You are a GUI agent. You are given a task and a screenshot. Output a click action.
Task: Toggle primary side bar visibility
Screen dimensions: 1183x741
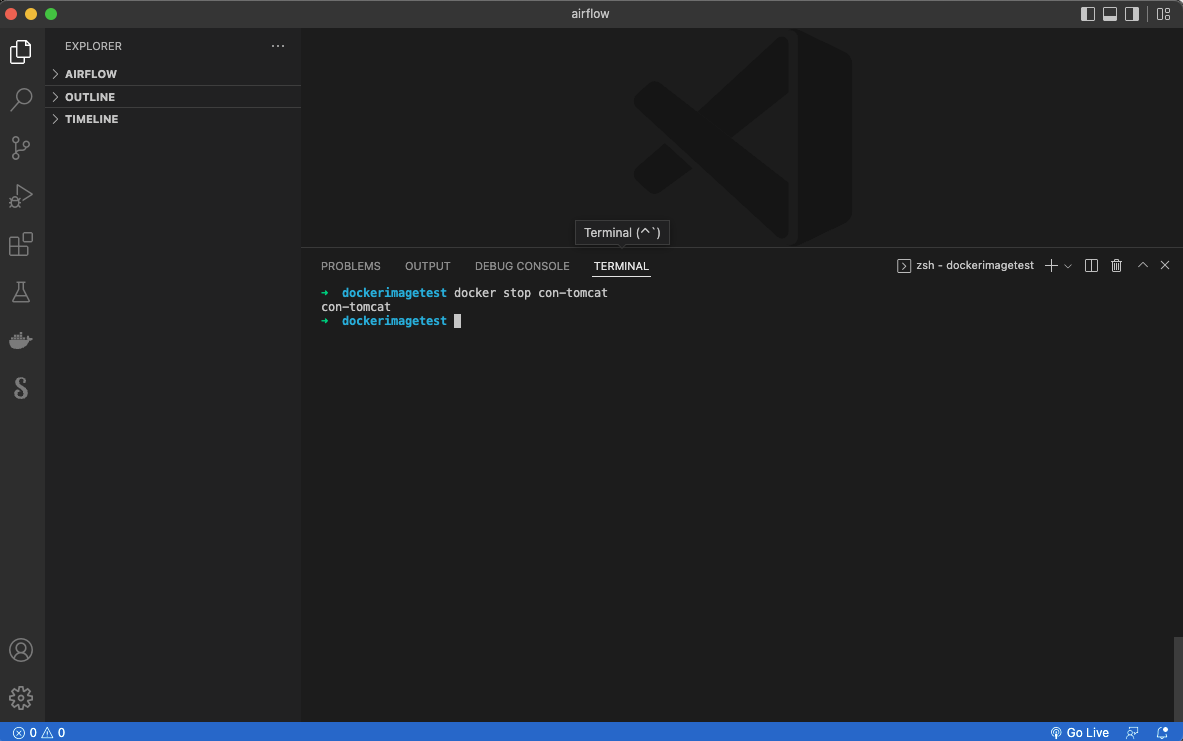coord(1088,14)
